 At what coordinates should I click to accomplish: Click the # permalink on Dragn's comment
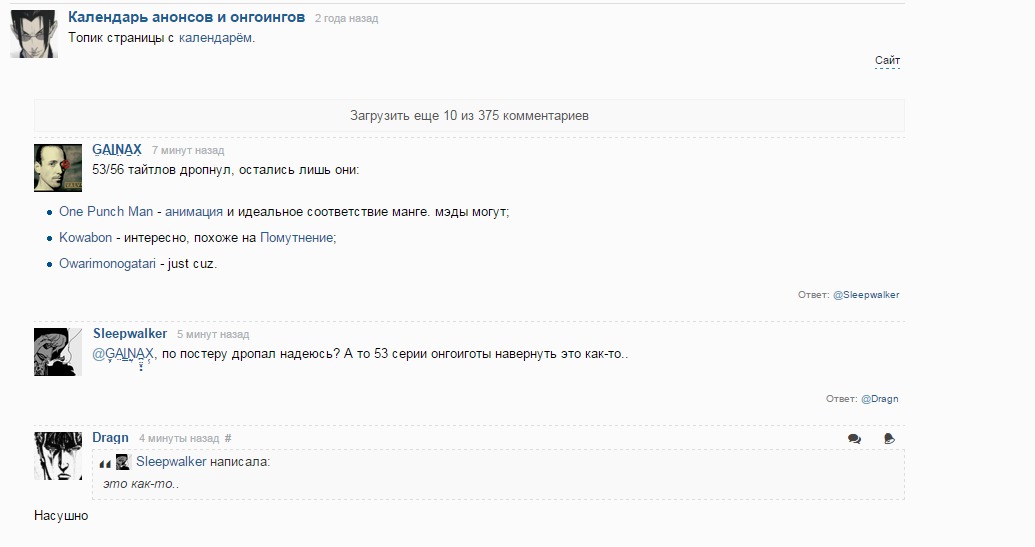click(x=228, y=438)
